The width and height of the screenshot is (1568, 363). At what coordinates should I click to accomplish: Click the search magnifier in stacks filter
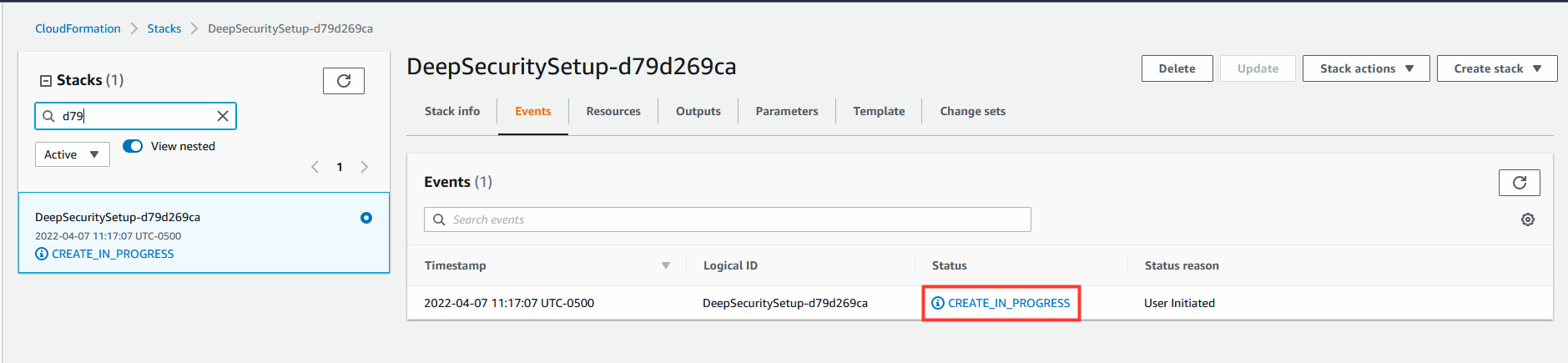pos(48,116)
